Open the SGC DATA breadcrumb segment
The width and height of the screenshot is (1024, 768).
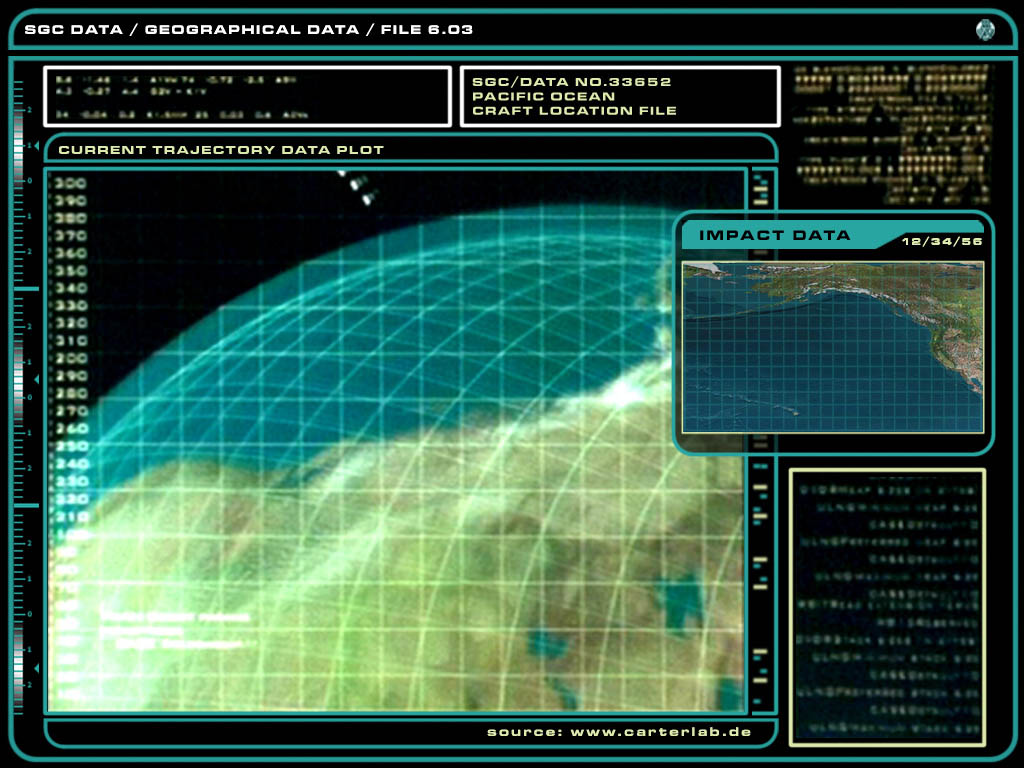74,29
